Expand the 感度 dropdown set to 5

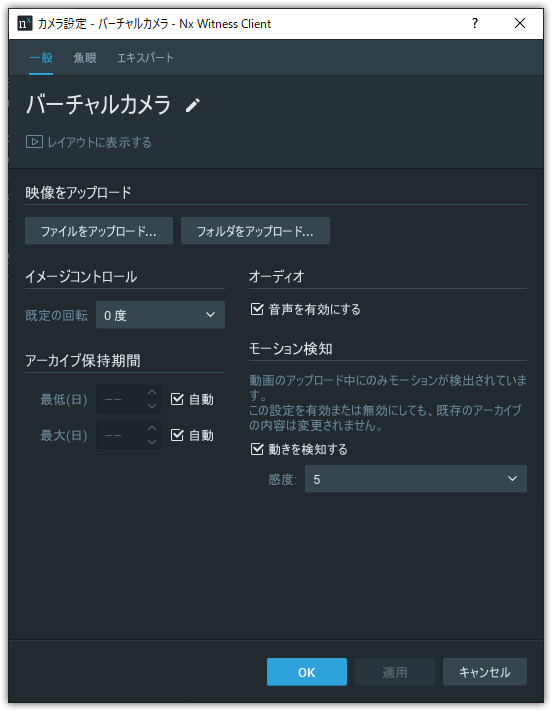click(x=415, y=479)
